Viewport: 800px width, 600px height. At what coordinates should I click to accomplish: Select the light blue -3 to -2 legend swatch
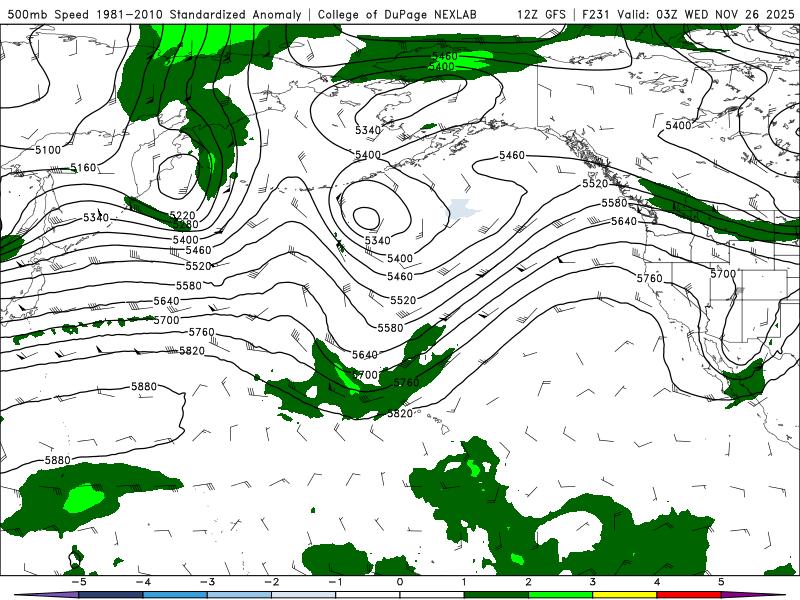(239, 595)
